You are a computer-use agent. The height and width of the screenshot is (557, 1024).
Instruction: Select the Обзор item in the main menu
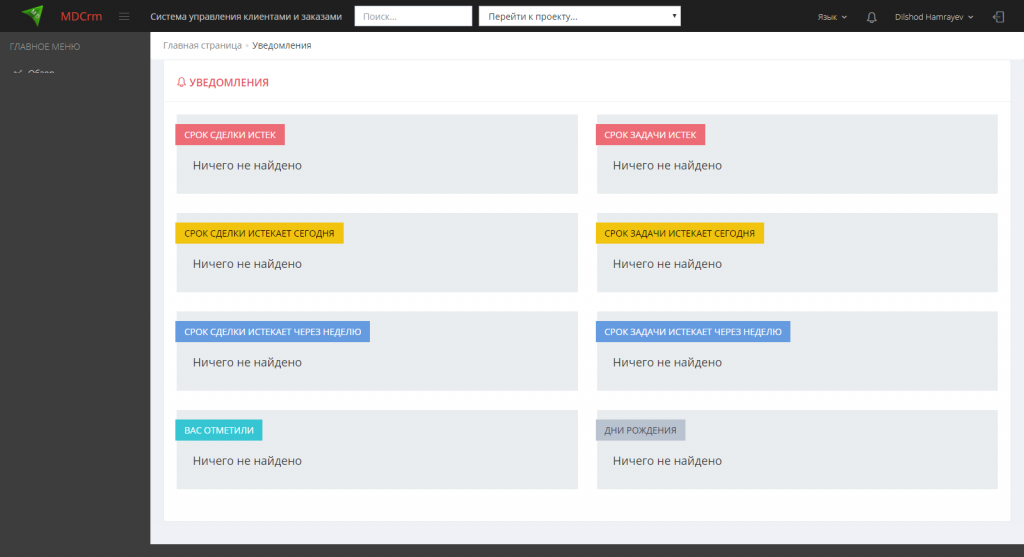pos(41,72)
